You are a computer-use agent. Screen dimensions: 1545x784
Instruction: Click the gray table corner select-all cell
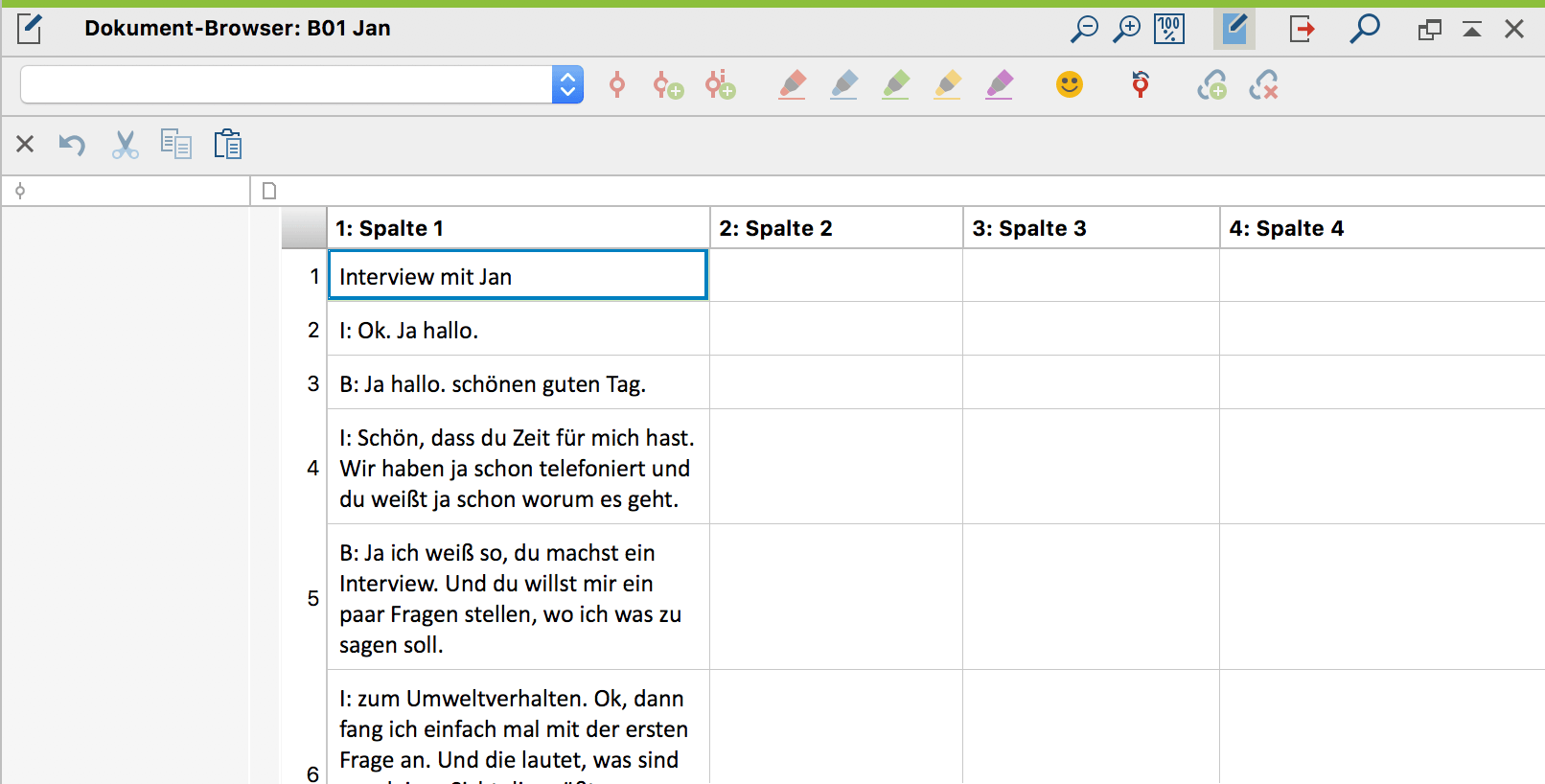[x=304, y=228]
